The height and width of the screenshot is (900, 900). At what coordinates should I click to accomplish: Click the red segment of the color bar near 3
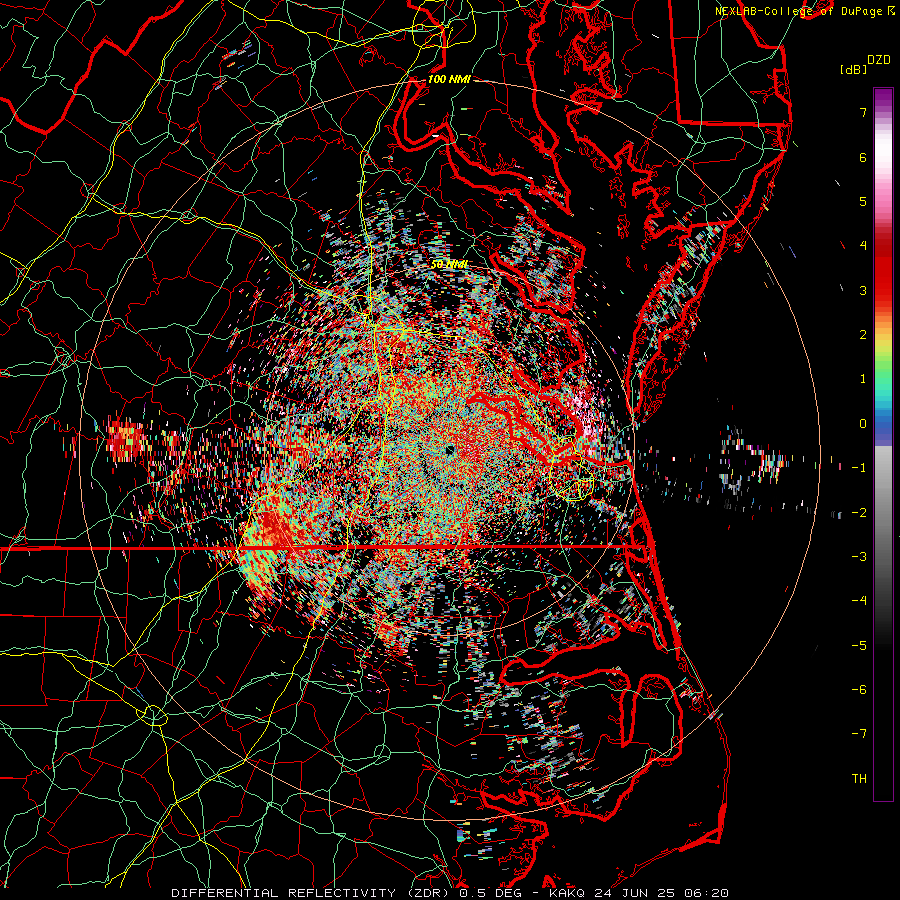coord(883,276)
